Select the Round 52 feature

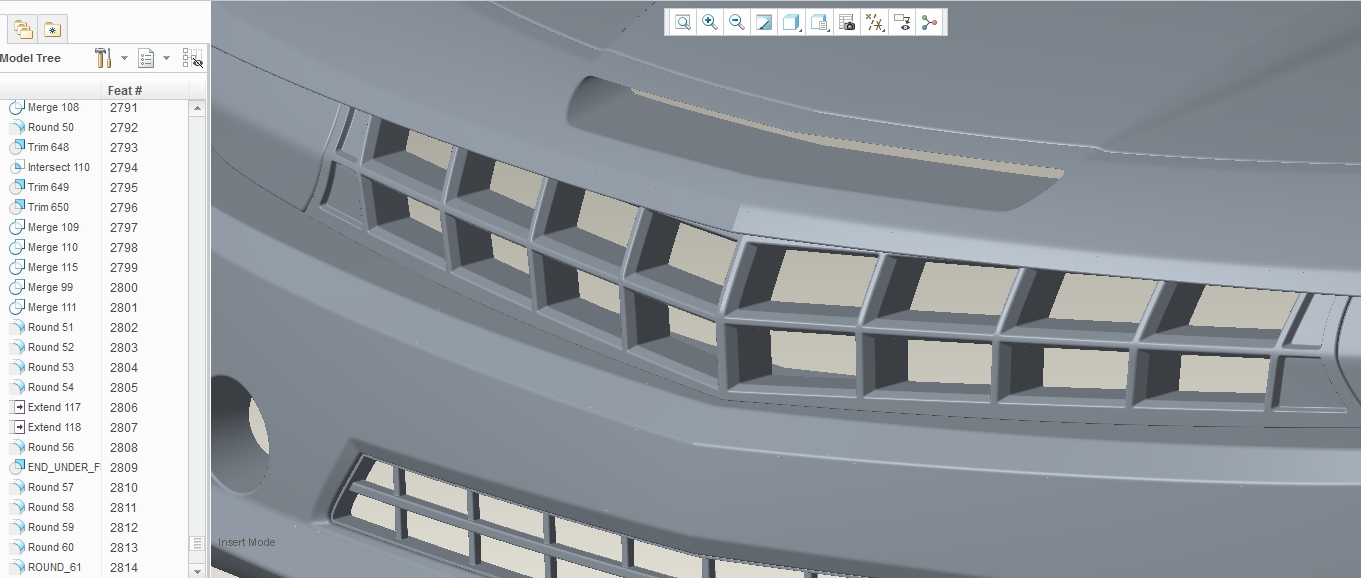coord(51,347)
